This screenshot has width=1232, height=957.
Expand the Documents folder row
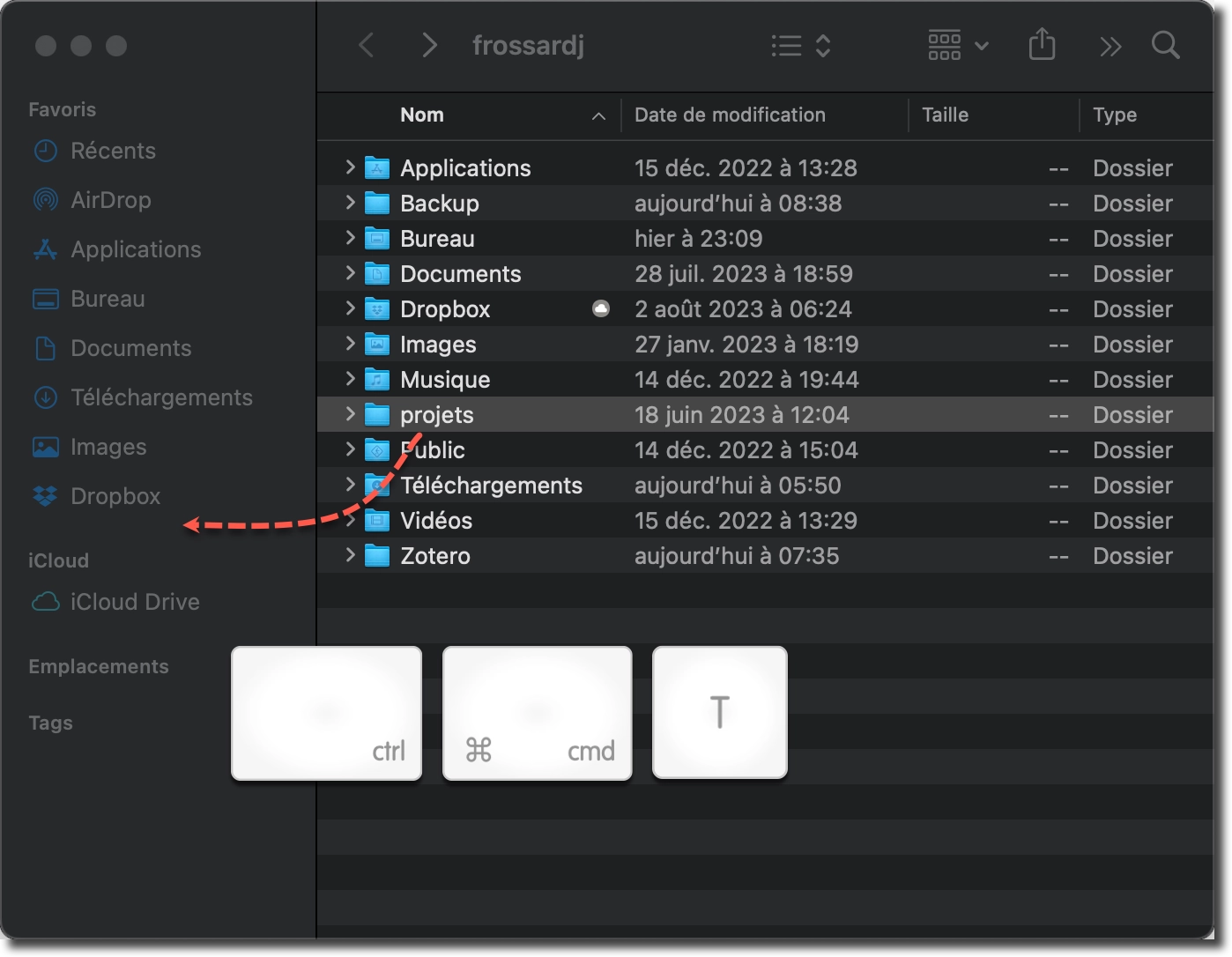(x=350, y=273)
